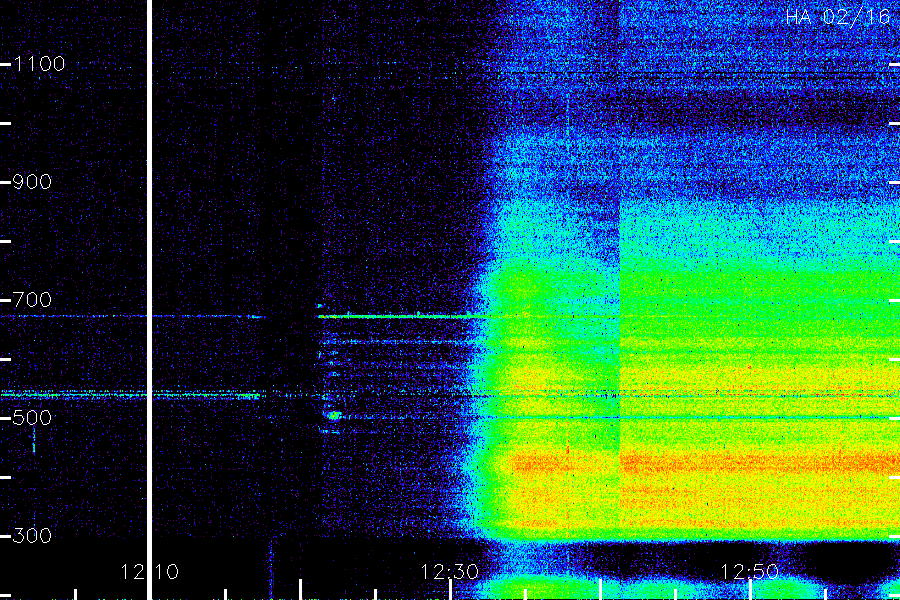Click the 900 frequency axis label
This screenshot has height=600, width=900.
[x=32, y=182]
